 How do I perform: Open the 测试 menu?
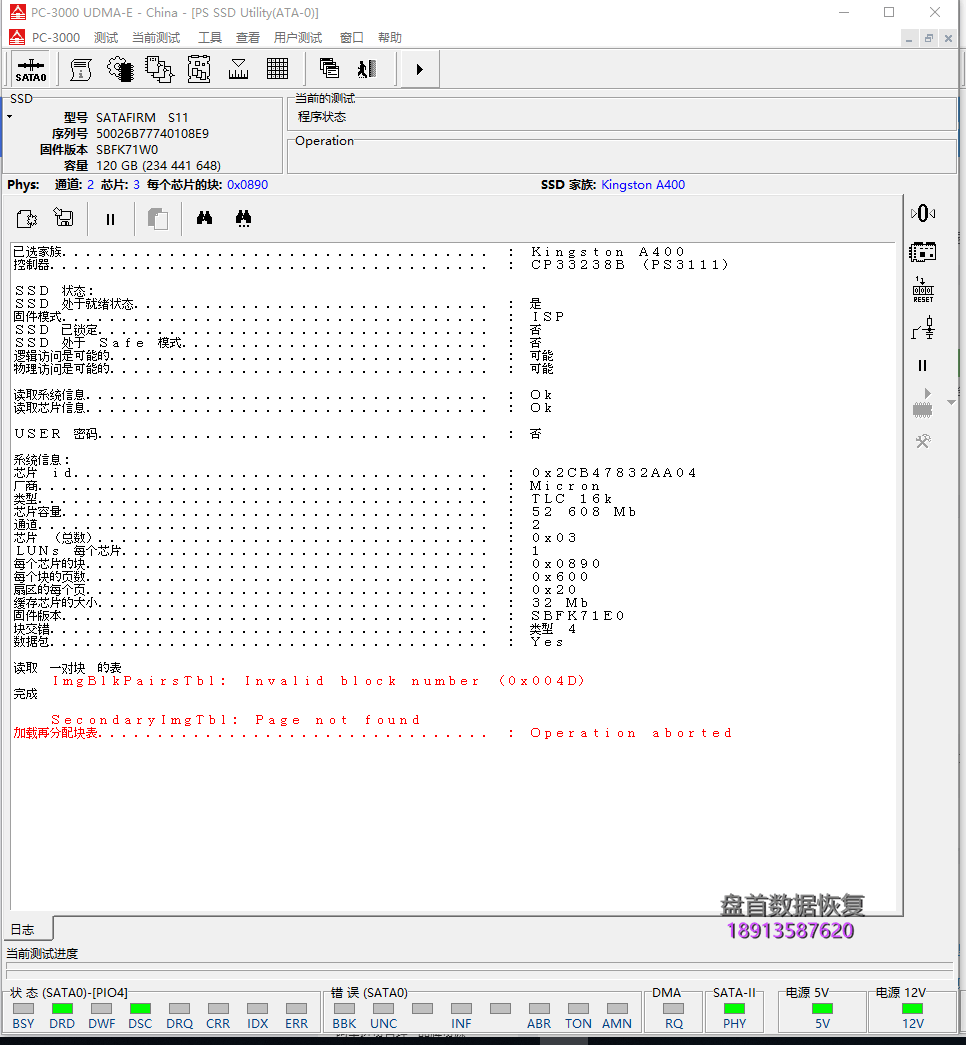coord(105,37)
